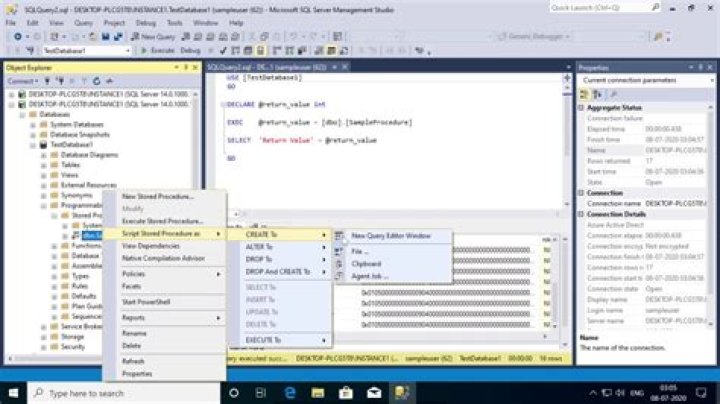This screenshot has width=720, height=404.
Task: Choose New Stored Procedure from context menu
Action: 158,196
